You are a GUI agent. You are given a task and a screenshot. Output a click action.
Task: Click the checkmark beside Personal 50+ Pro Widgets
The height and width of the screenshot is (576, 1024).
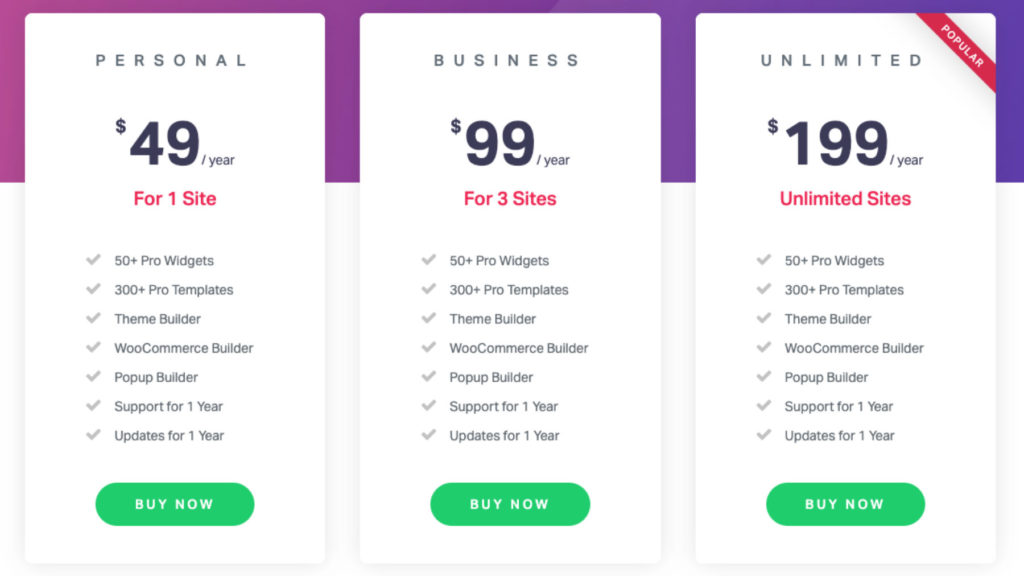[93, 260]
